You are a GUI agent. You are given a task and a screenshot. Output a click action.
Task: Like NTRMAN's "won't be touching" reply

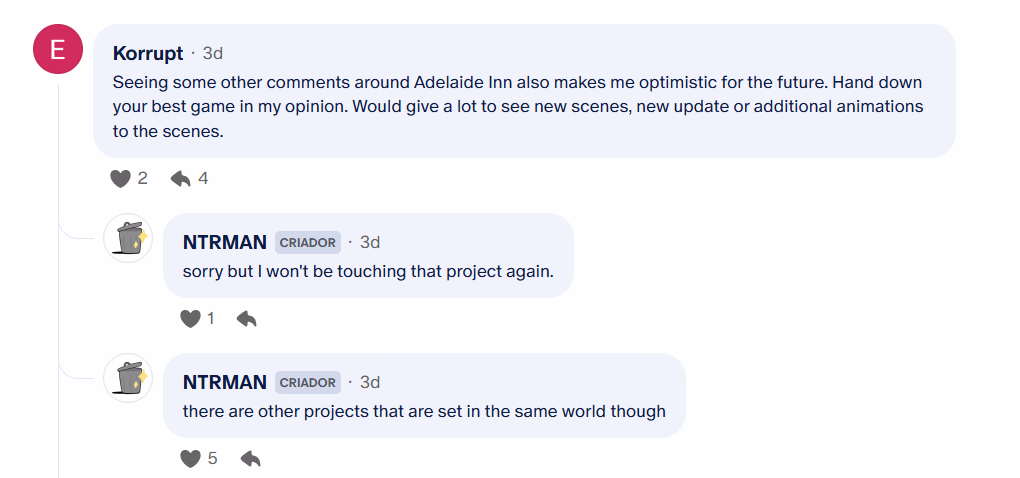pos(190,319)
